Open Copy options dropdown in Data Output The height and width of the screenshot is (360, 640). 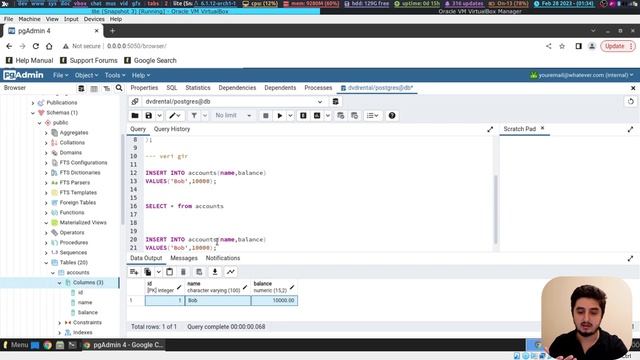(x=158, y=272)
